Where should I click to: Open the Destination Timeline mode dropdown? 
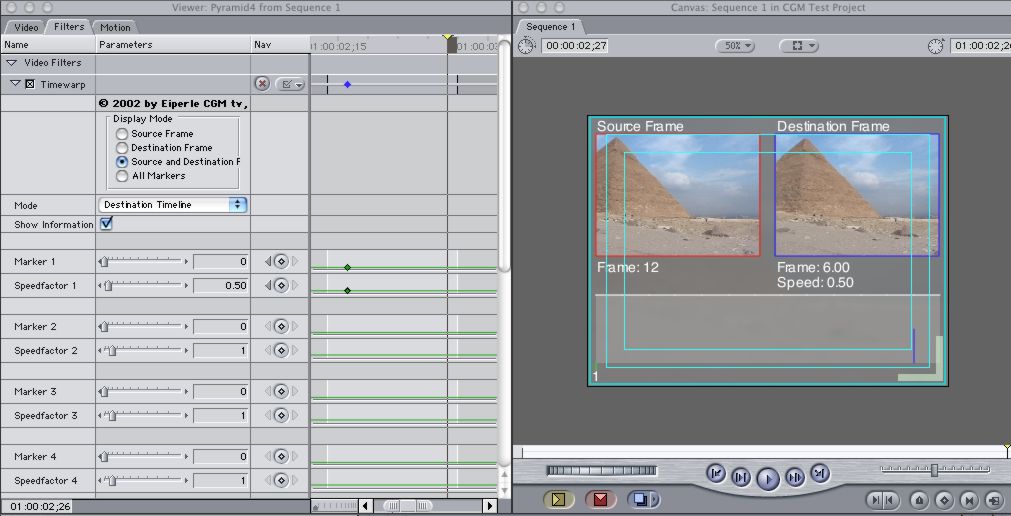[174, 204]
